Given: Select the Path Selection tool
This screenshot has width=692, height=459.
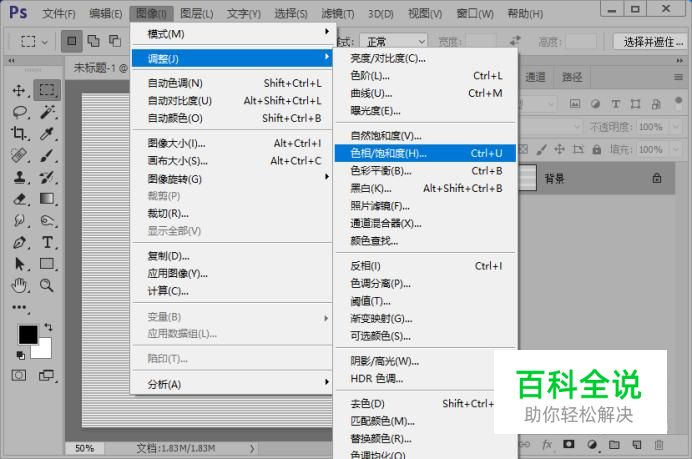Looking at the screenshot, I should 19,264.
